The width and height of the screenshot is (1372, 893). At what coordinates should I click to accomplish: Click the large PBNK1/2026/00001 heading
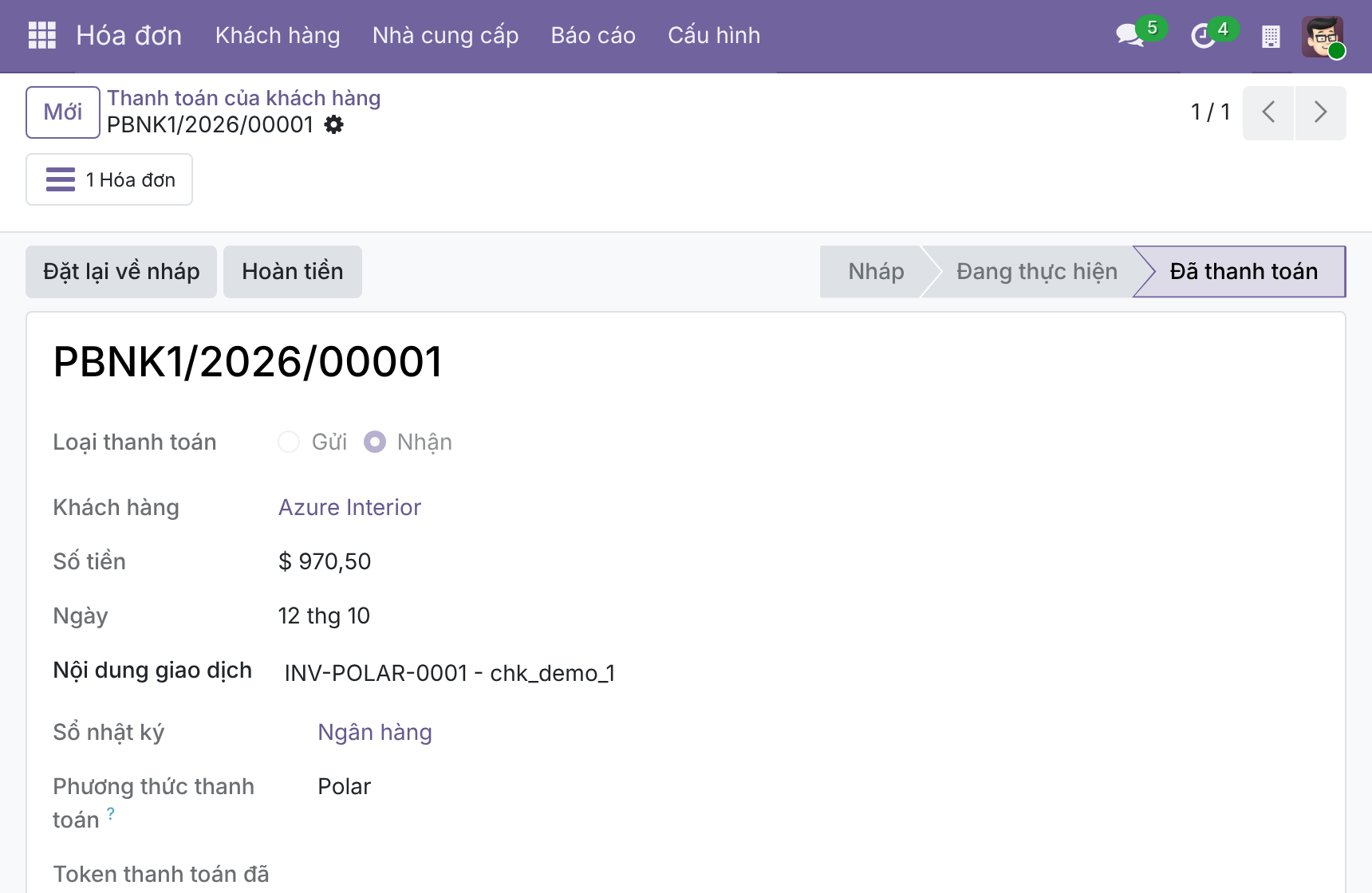[248, 362]
